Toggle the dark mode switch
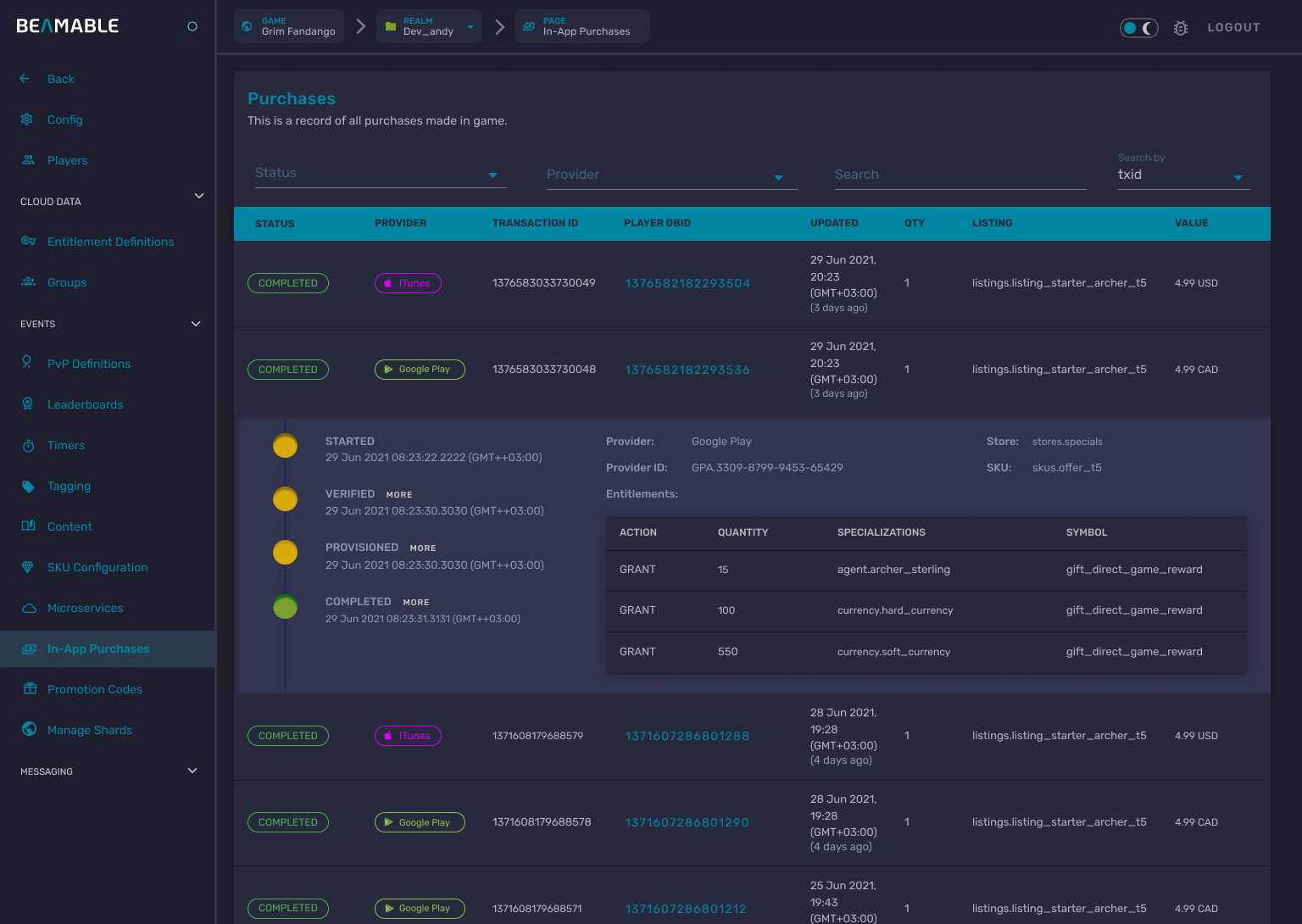The image size is (1302, 924). point(1138,27)
